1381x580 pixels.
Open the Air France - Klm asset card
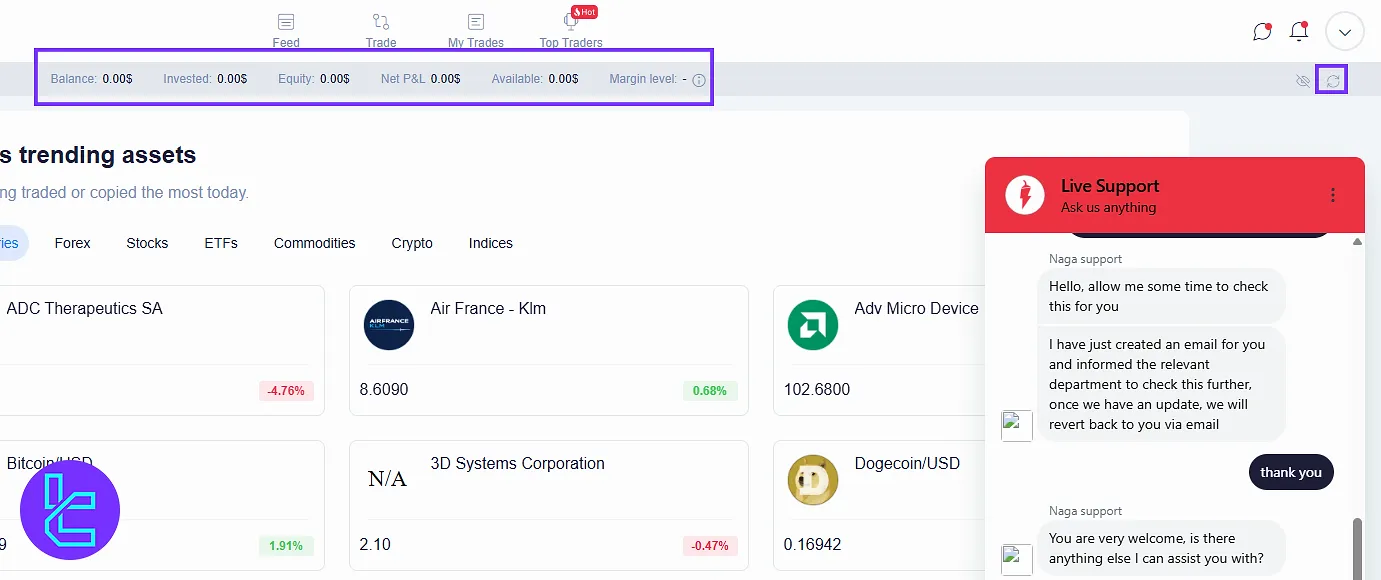(548, 350)
